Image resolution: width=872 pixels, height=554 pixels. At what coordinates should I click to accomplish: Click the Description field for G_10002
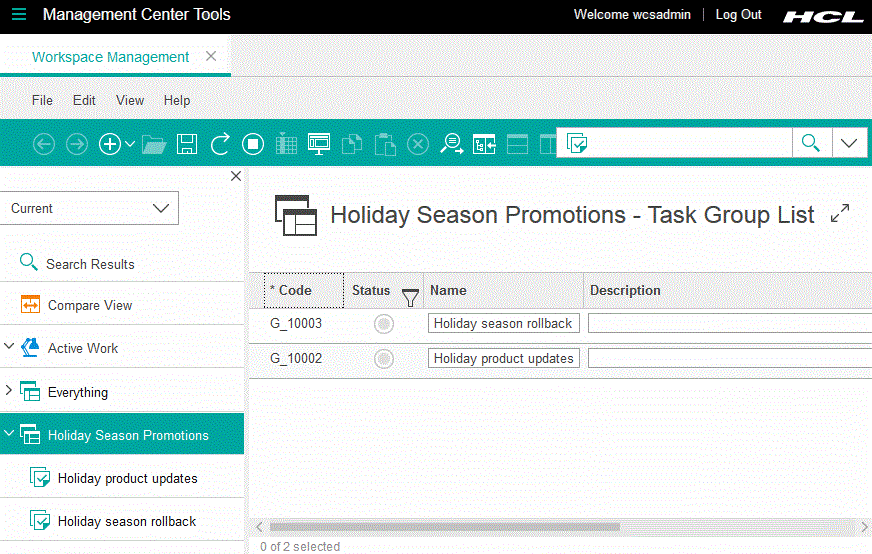(730, 358)
